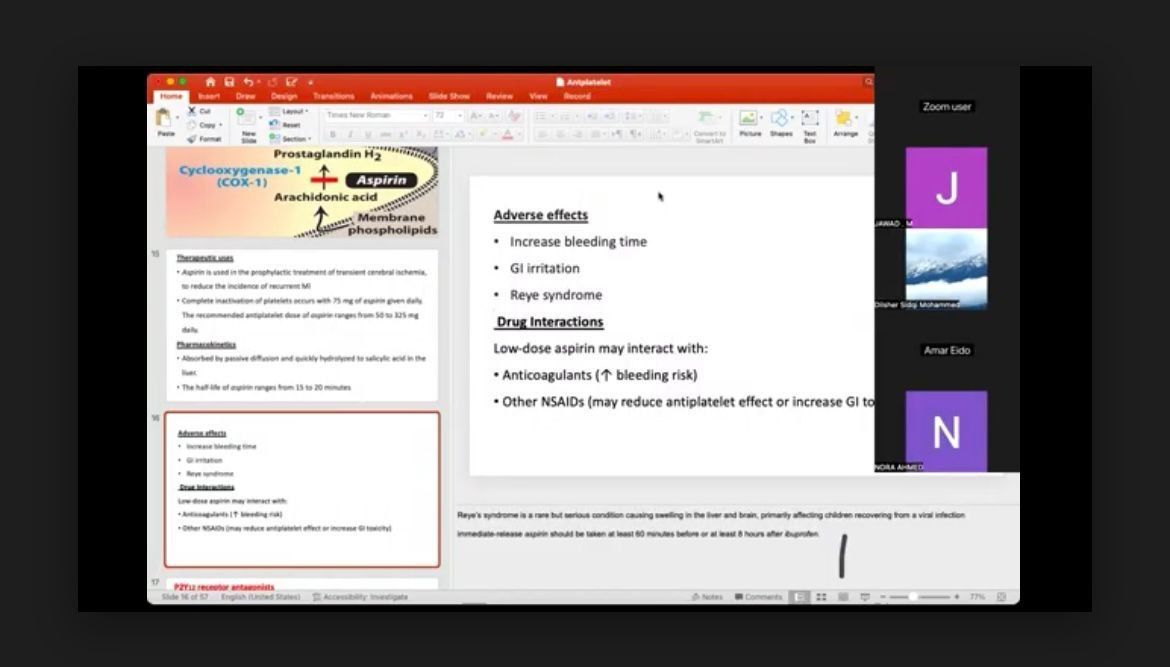
Task: Click the Format painter button
Action: pos(205,139)
